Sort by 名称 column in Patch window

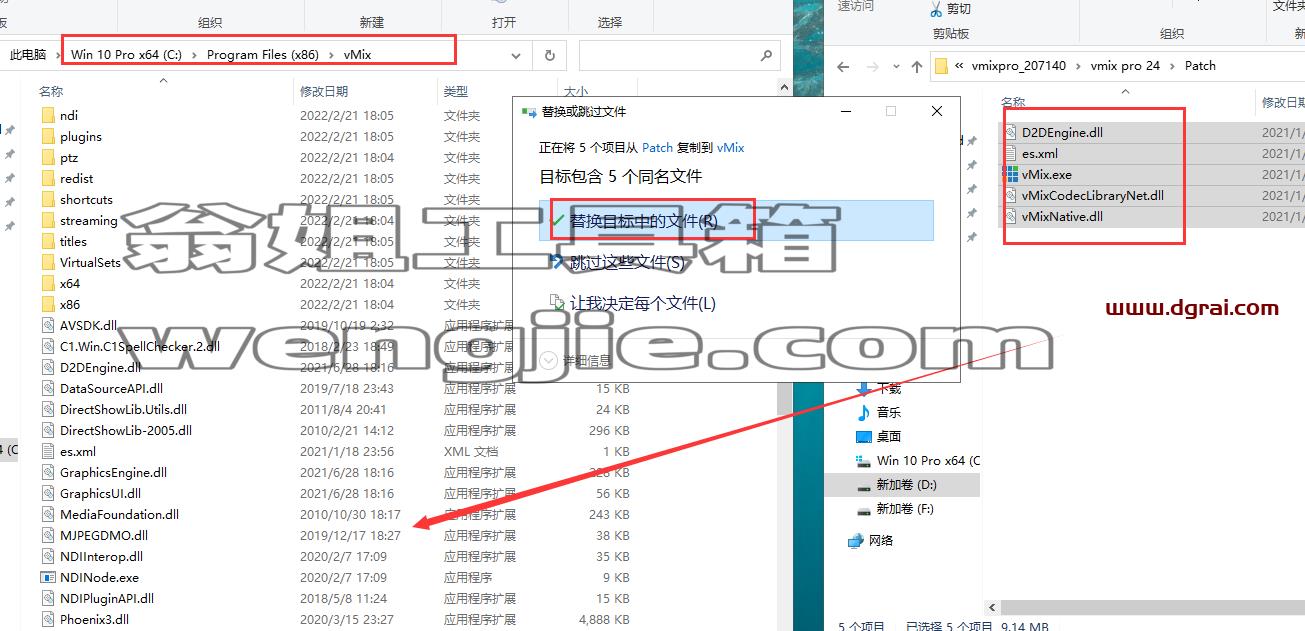tap(1013, 102)
